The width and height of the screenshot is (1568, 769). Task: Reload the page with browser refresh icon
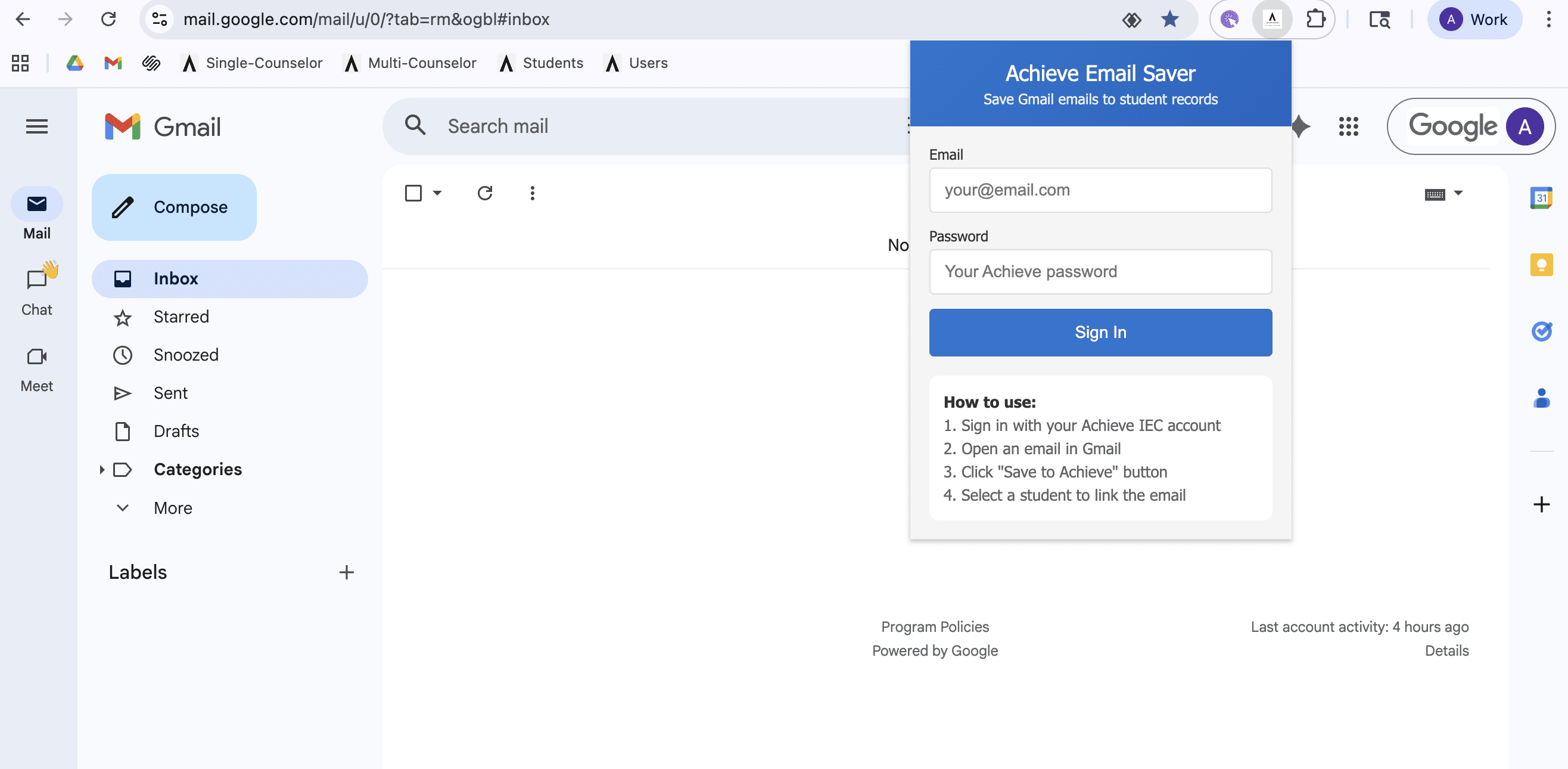coord(108,20)
